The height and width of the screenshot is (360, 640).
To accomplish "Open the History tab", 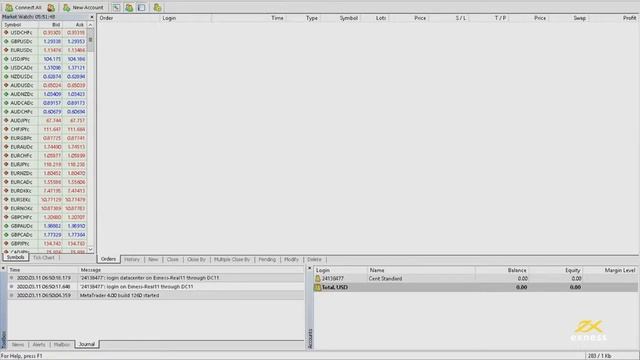I will (132, 260).
